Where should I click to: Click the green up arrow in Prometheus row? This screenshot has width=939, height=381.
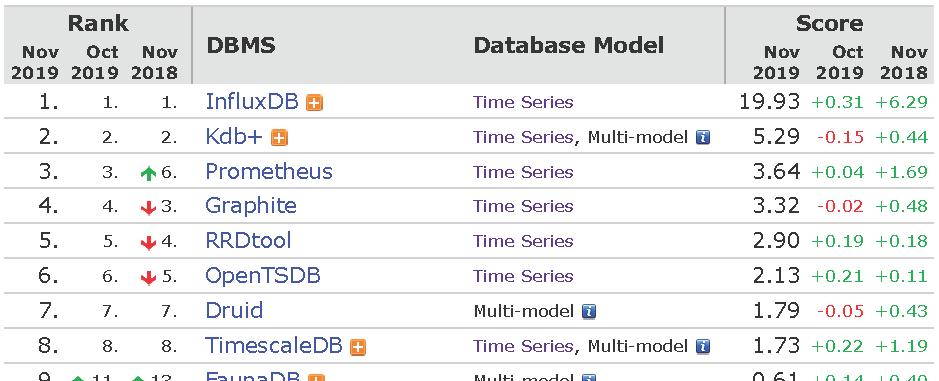click(148, 173)
